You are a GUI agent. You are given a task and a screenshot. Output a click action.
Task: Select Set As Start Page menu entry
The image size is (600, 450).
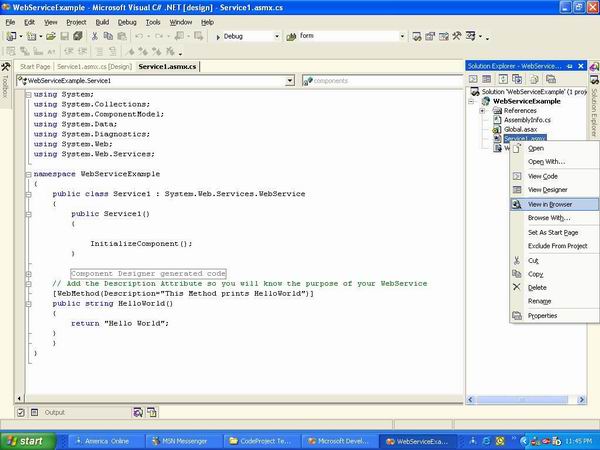pos(552,231)
